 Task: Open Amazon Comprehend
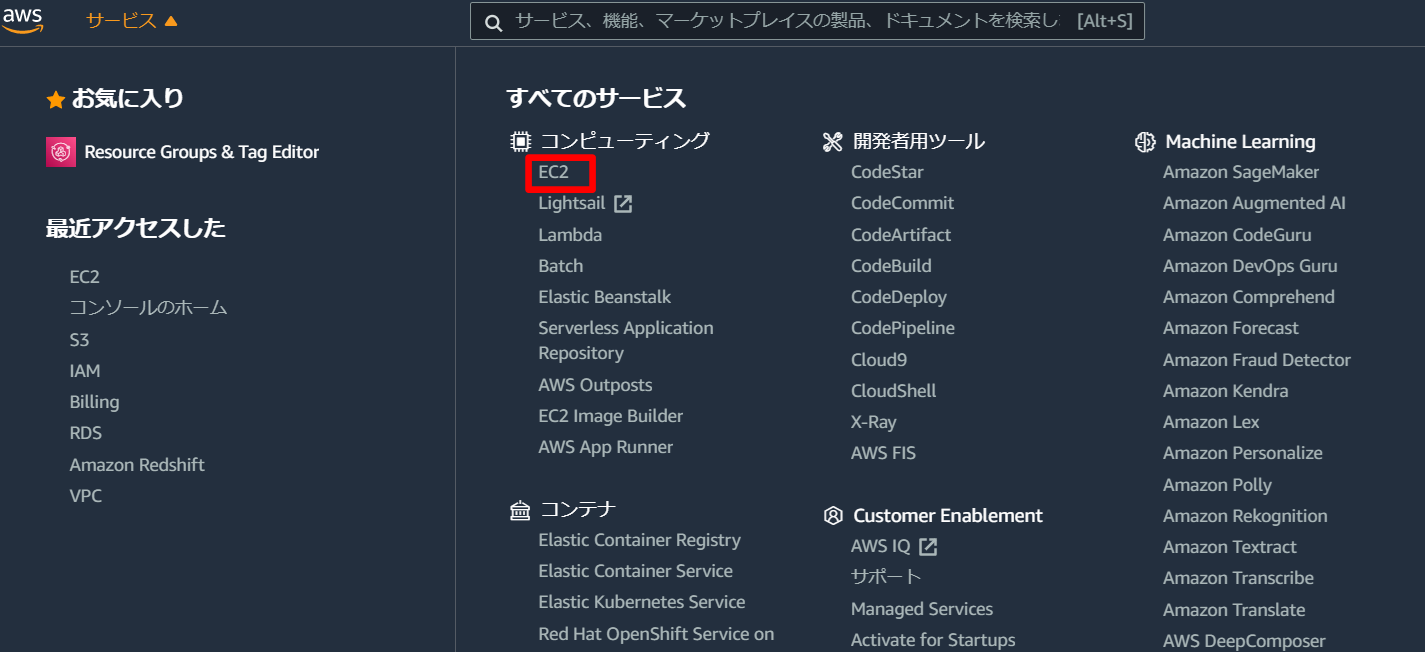(1249, 297)
